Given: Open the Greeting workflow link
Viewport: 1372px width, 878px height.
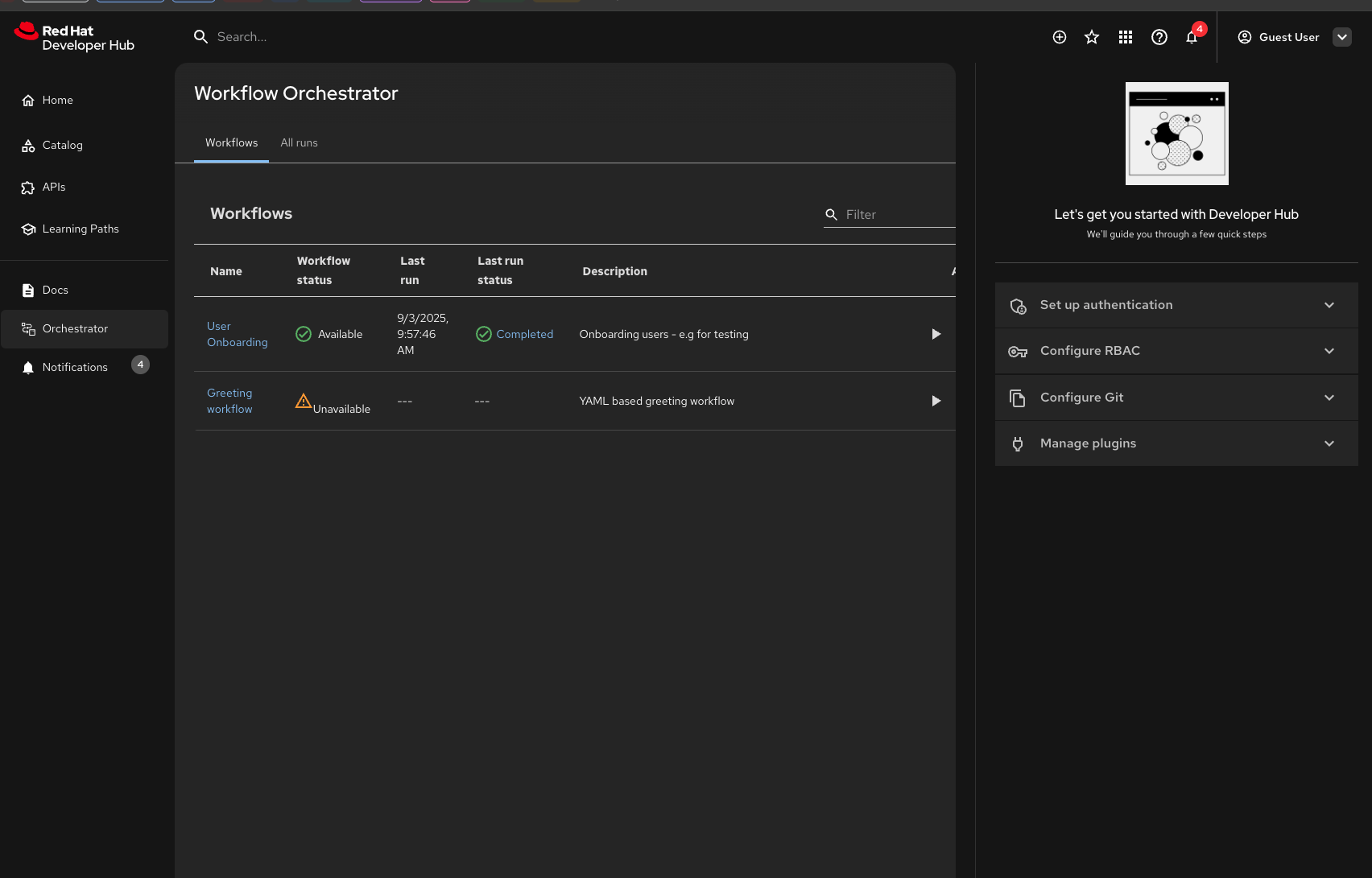Looking at the screenshot, I should (229, 401).
